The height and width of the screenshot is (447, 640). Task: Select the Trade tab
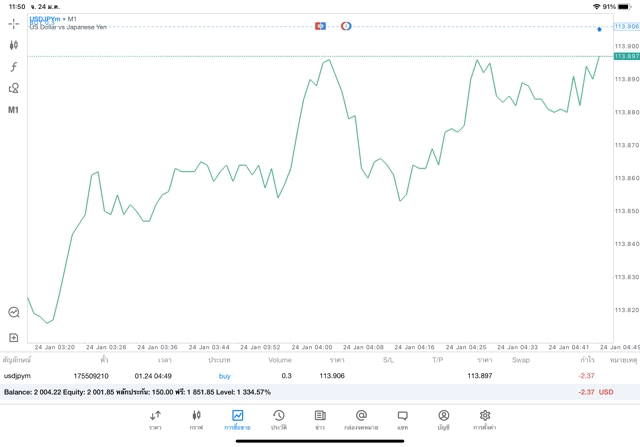point(237,419)
